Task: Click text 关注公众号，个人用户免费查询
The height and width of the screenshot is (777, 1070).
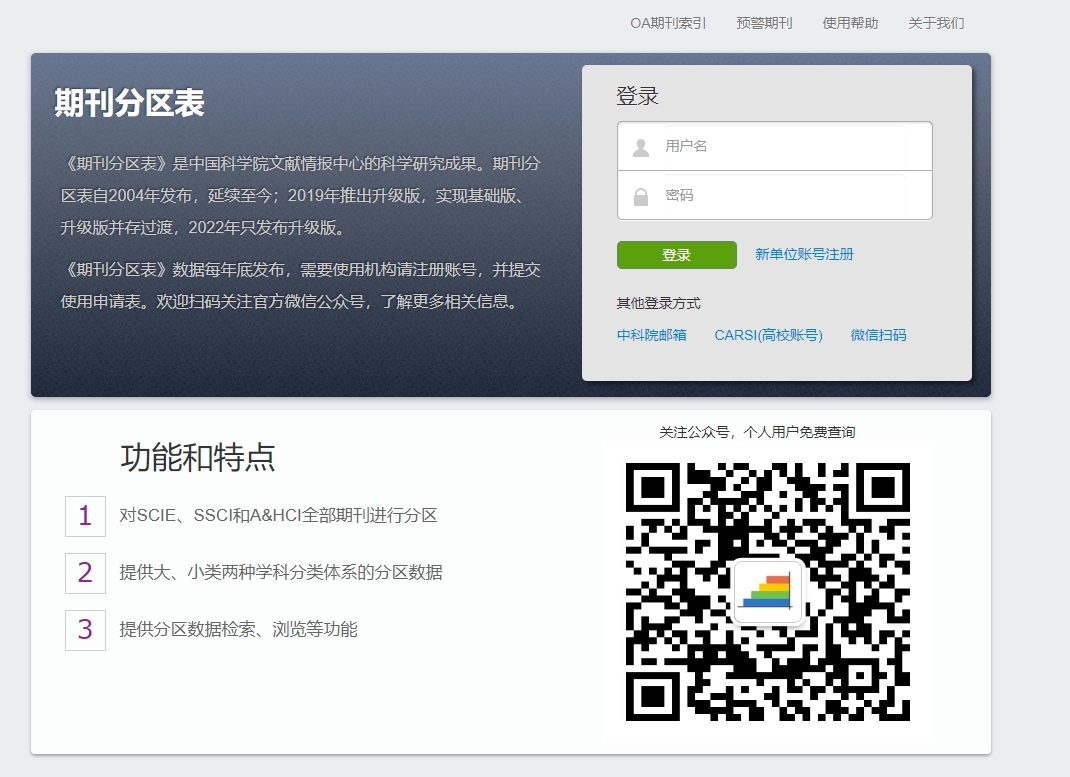Action: click(757, 432)
